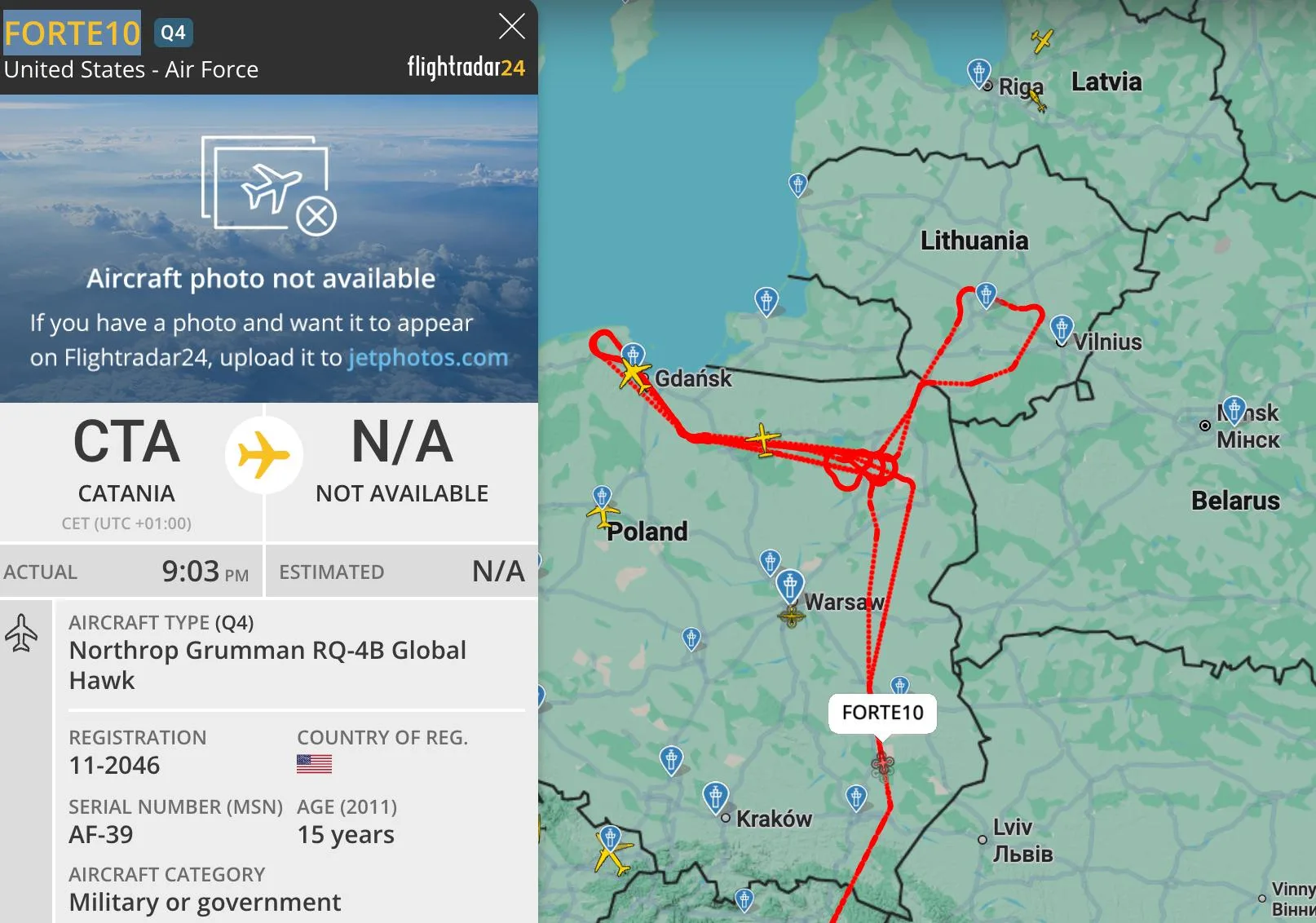Viewport: 1316px width, 923px height.
Task: Select the yellow aircraft near Riga at the top
Action: click(x=1041, y=39)
